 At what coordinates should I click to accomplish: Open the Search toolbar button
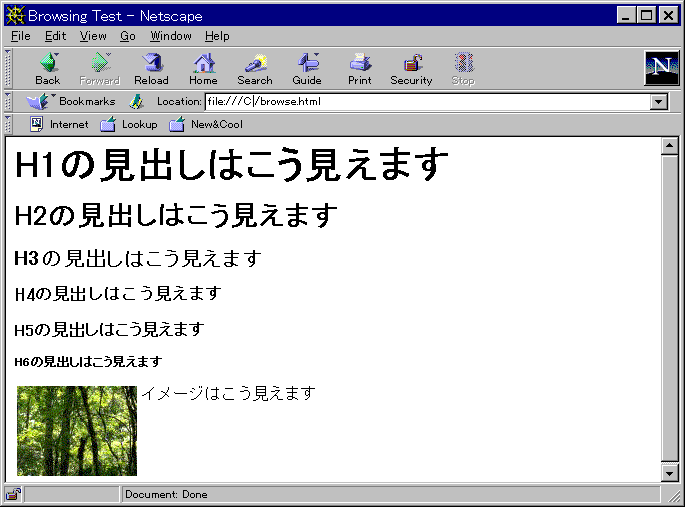point(255,69)
